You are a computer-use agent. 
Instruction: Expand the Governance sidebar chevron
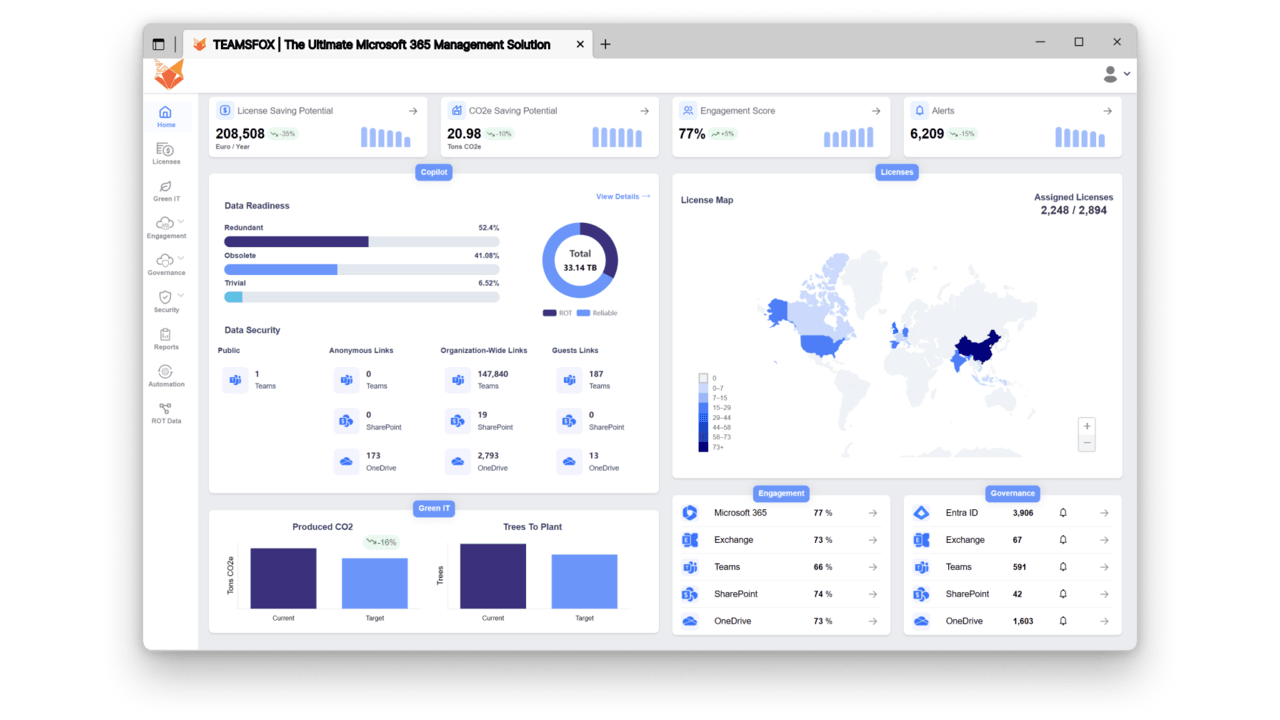(x=181, y=259)
